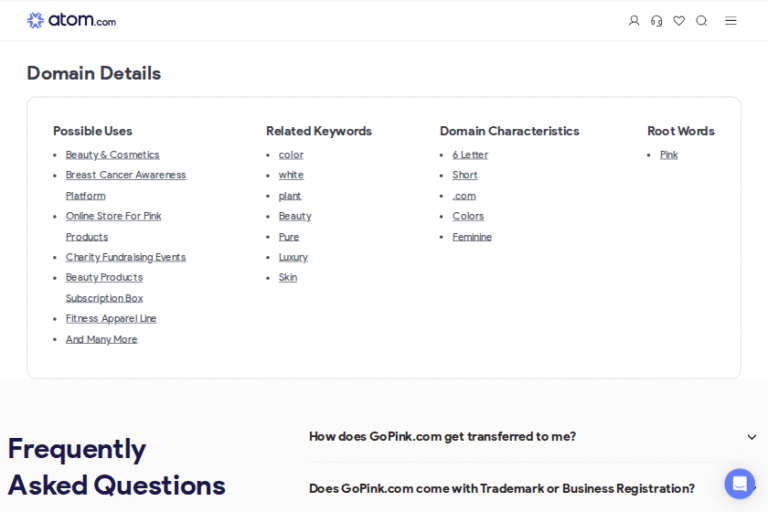Open the hamburger menu
This screenshot has width=768, height=512.
(x=731, y=21)
